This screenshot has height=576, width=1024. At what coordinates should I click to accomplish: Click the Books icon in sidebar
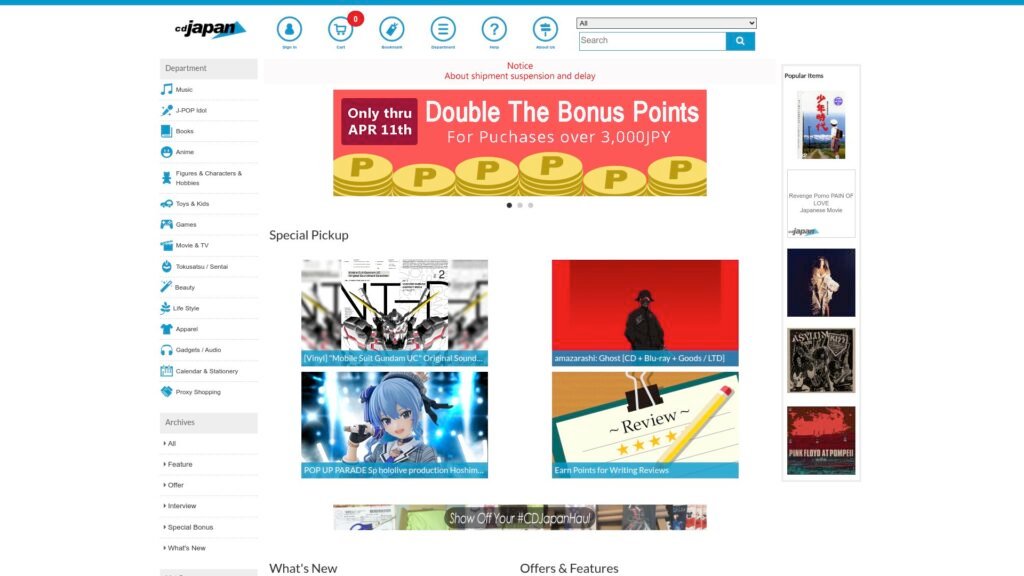tap(167, 131)
